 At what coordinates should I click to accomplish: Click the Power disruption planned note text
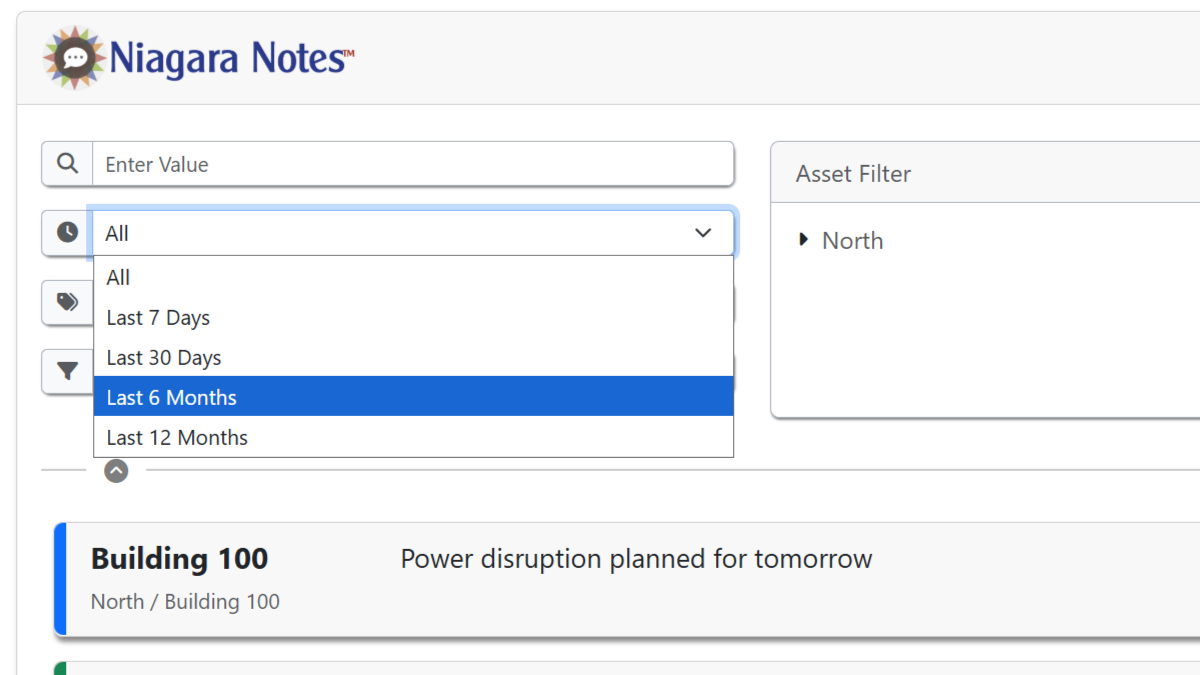636,559
